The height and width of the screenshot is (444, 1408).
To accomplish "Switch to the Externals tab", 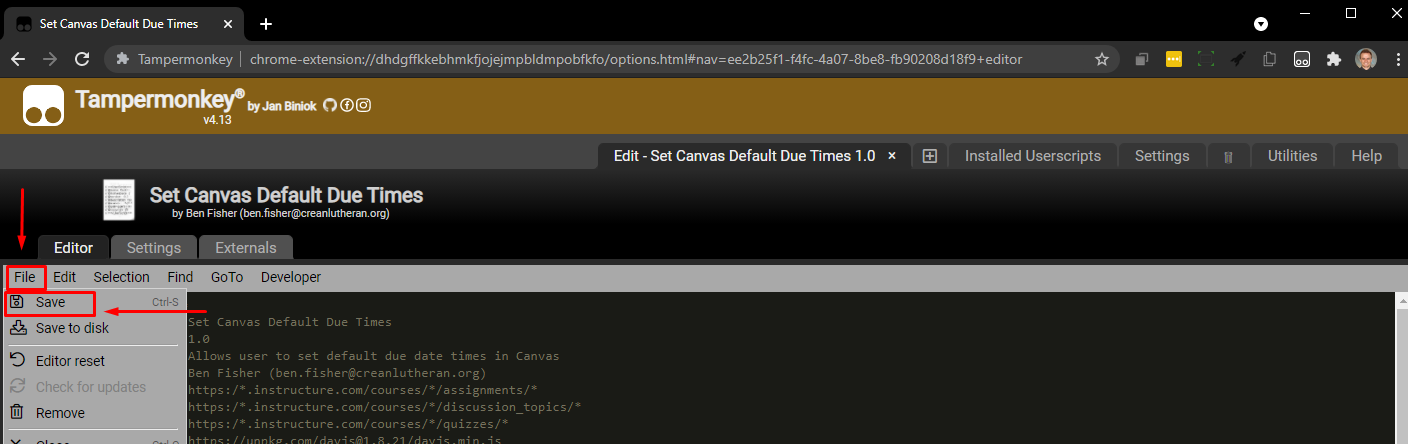I will [246, 248].
